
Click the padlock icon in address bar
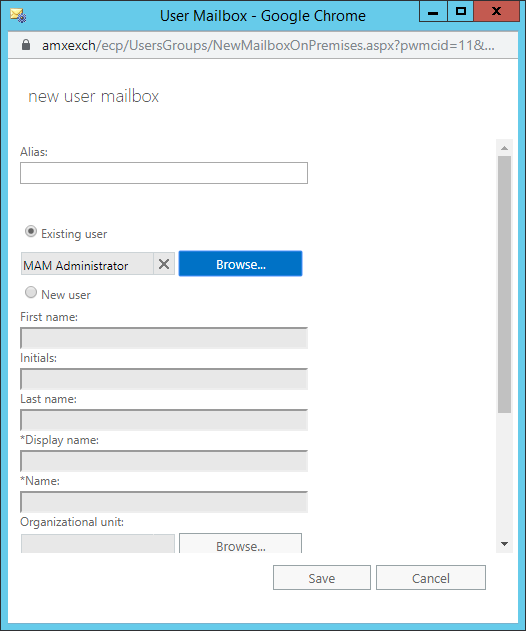[x=26, y=45]
